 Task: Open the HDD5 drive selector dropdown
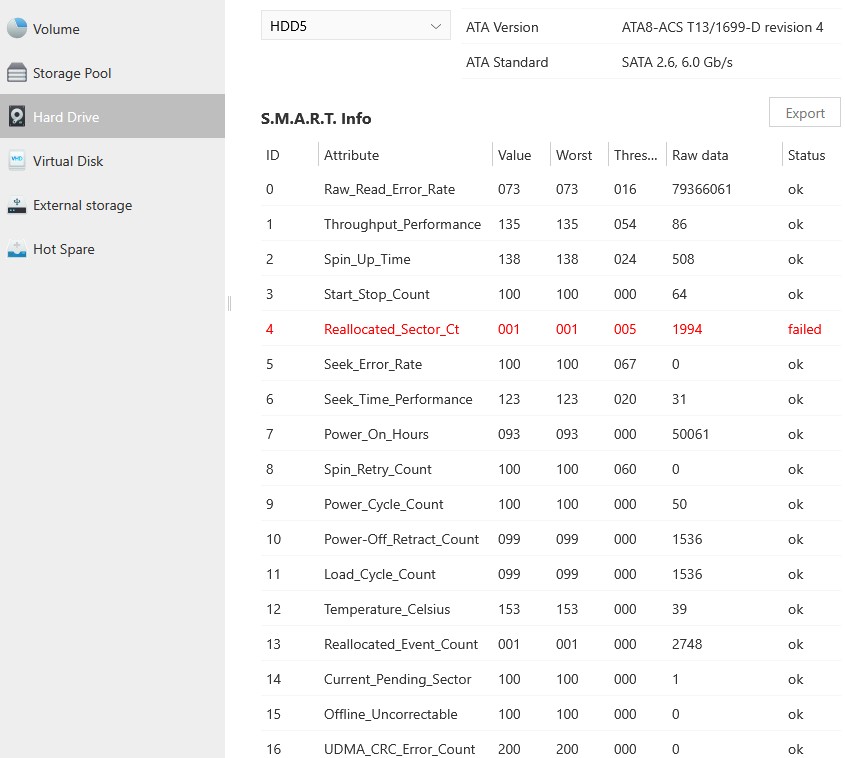tap(356, 25)
